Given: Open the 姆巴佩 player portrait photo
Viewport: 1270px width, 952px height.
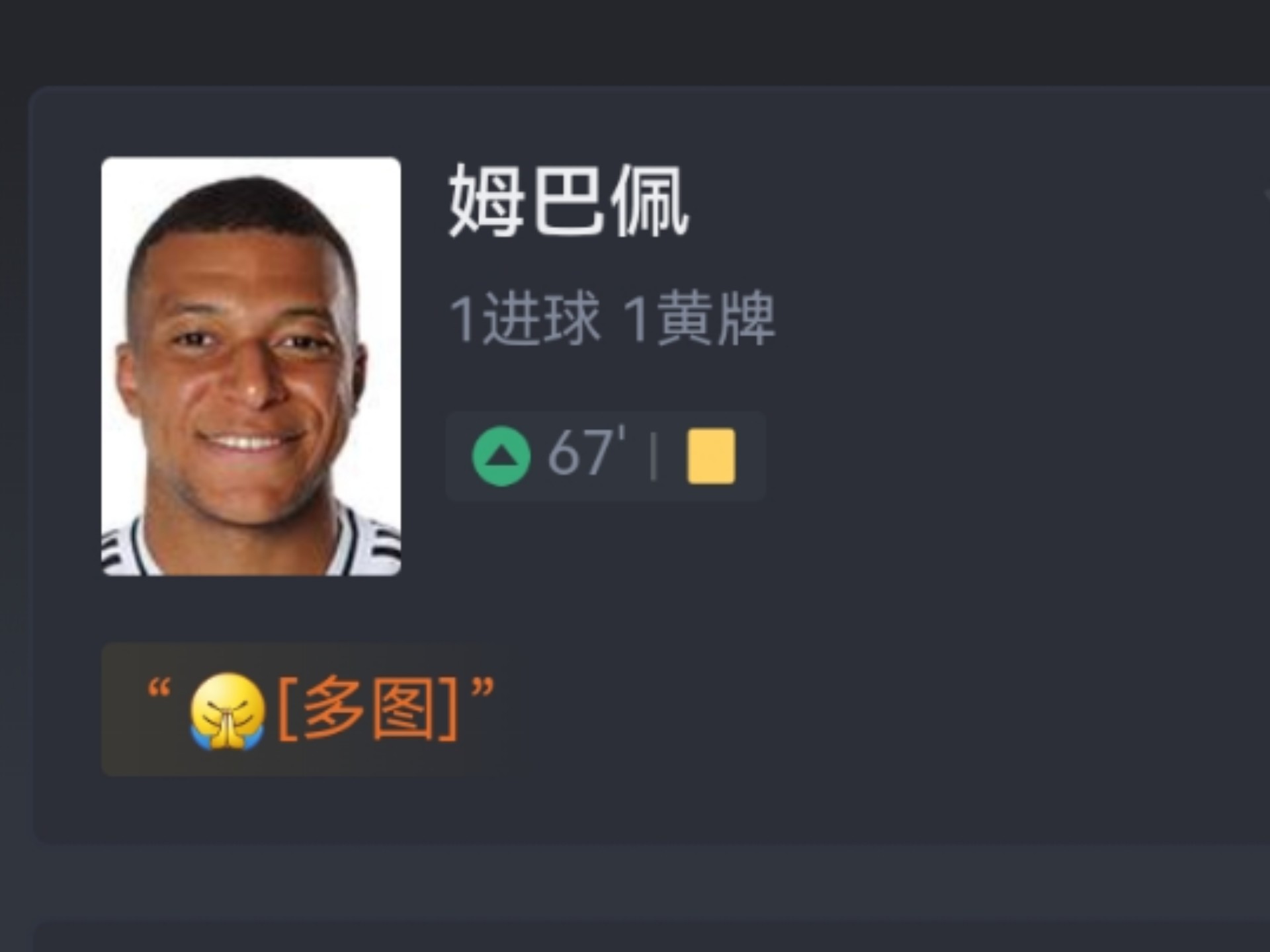Looking at the screenshot, I should pos(251,366).
